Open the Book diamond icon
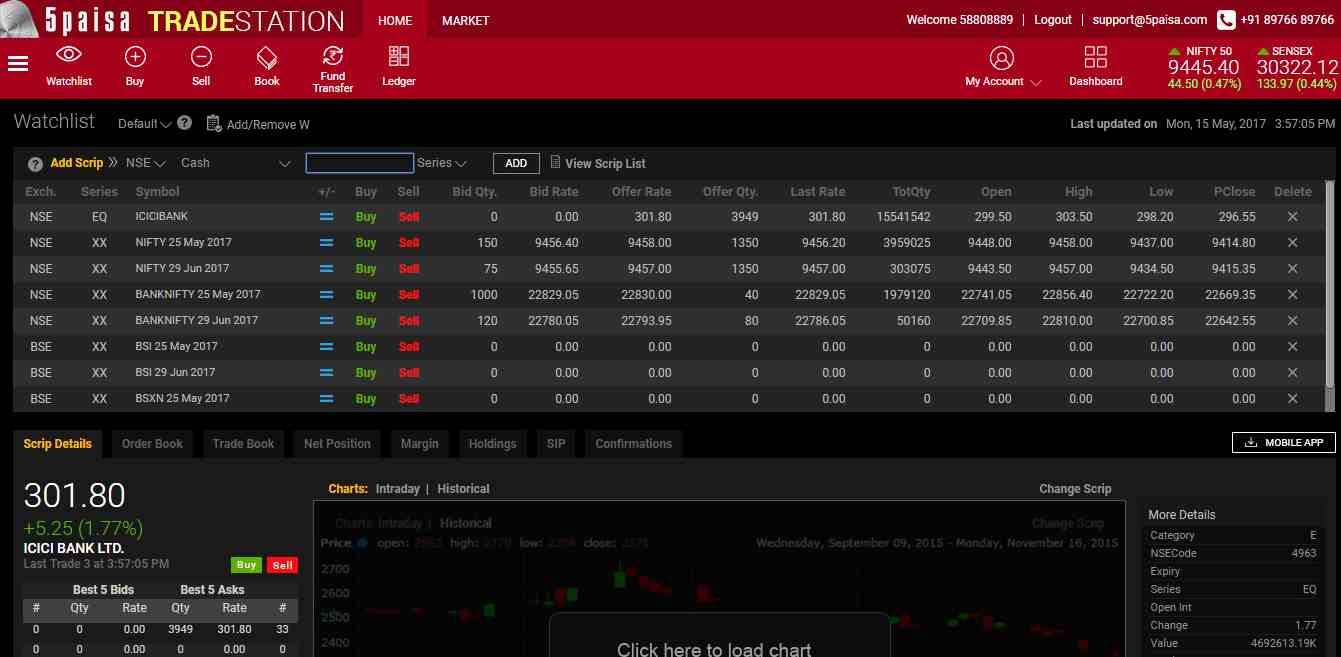Viewport: 1341px width, 657px height. pyautogui.click(x=266, y=57)
